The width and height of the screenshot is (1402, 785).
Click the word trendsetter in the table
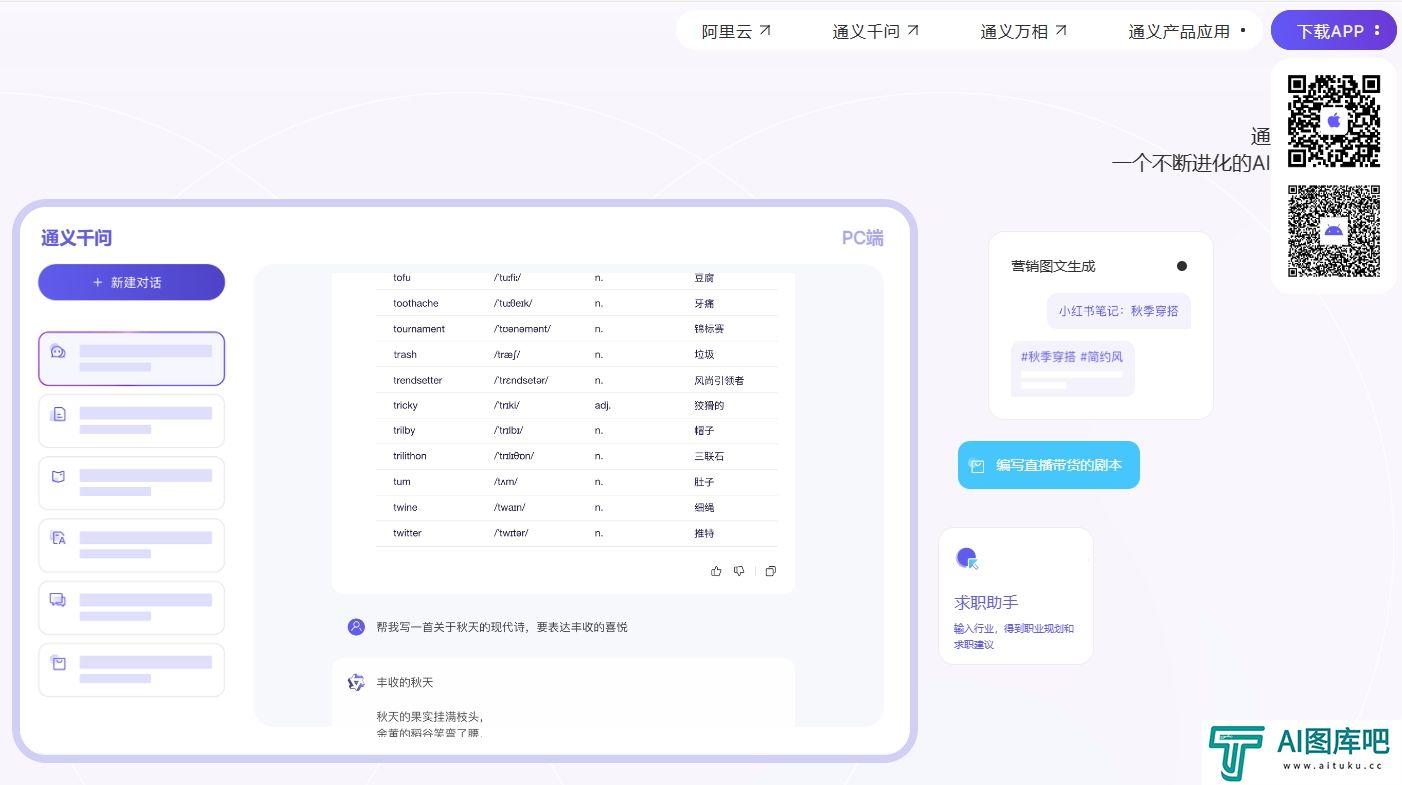pos(418,380)
